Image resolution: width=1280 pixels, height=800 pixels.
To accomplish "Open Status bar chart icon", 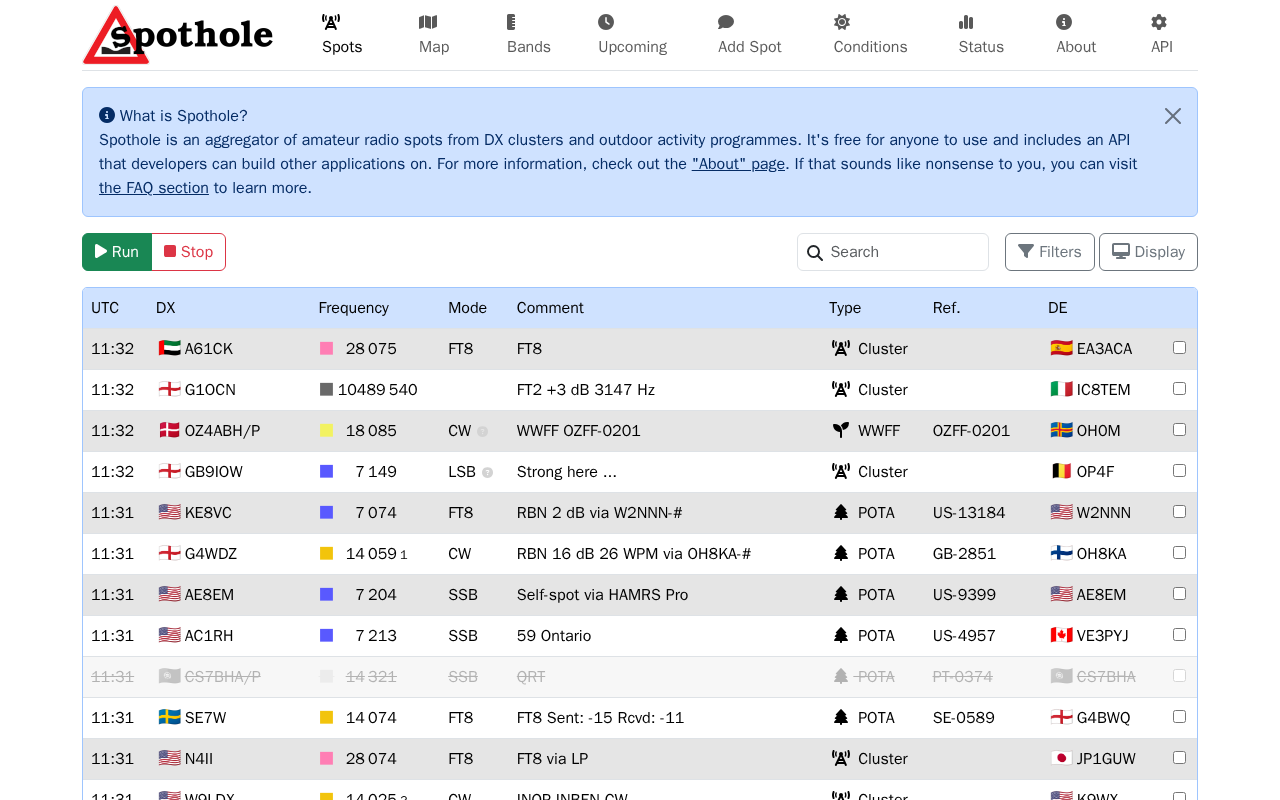I will 966,22.
